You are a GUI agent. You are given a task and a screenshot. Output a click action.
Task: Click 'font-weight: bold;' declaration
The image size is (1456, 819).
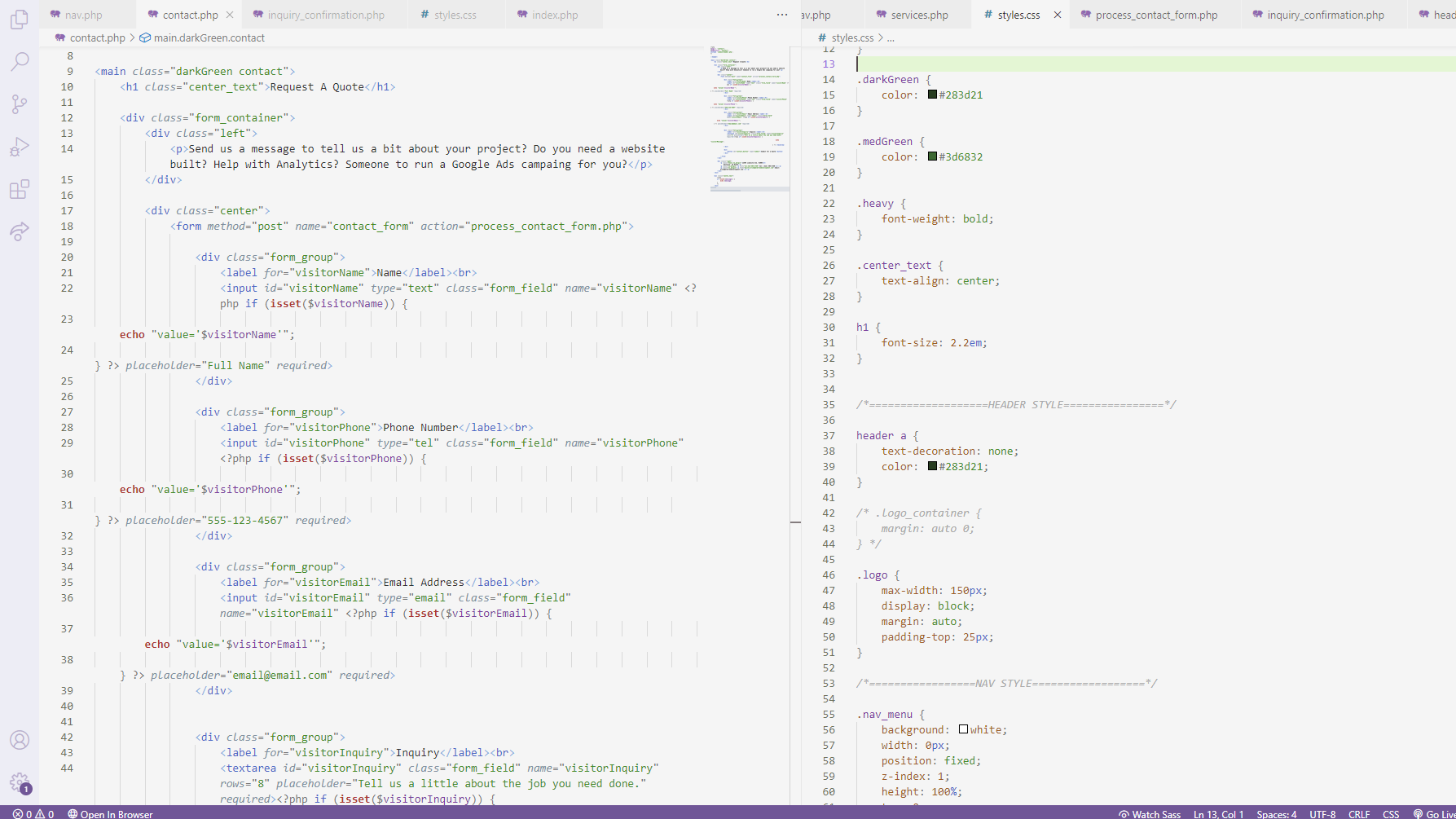tap(937, 218)
